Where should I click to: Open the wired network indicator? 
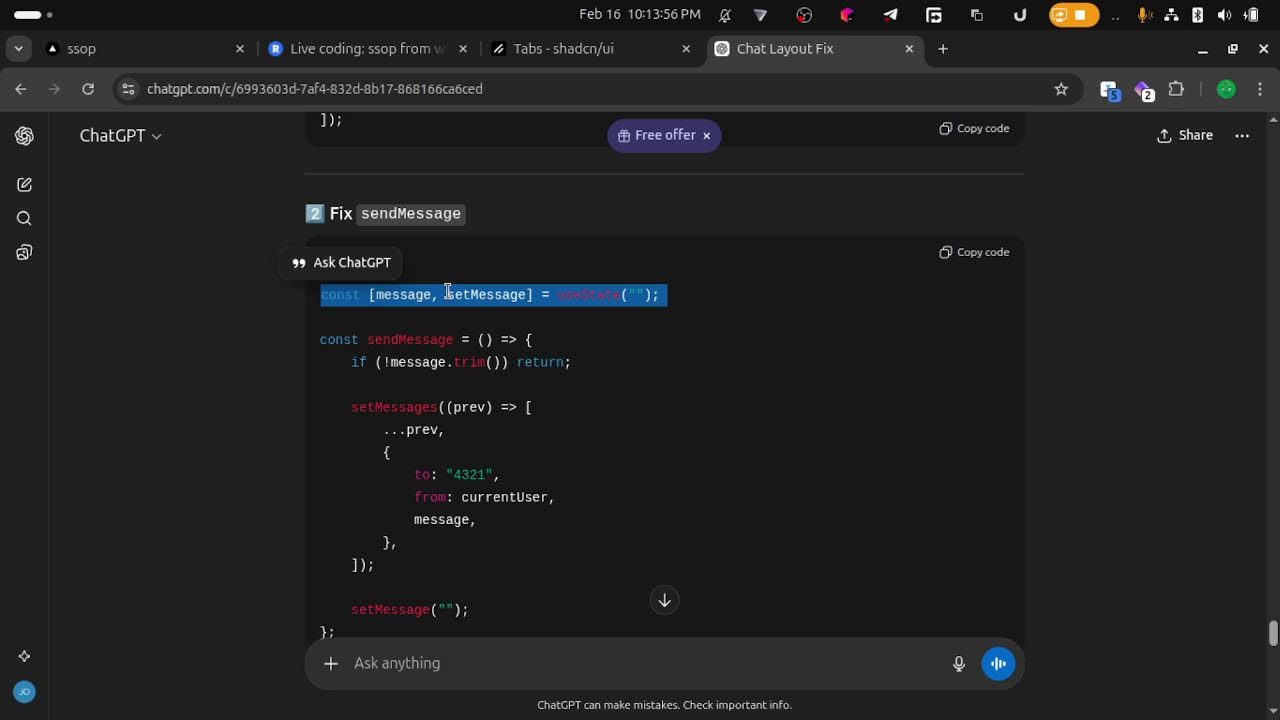click(x=1170, y=15)
